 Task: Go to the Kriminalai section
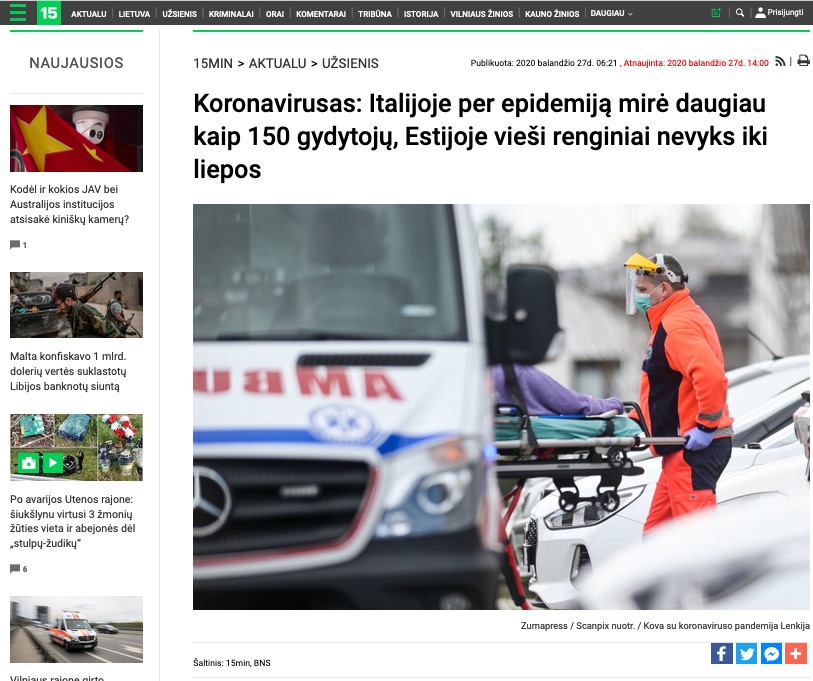[231, 14]
